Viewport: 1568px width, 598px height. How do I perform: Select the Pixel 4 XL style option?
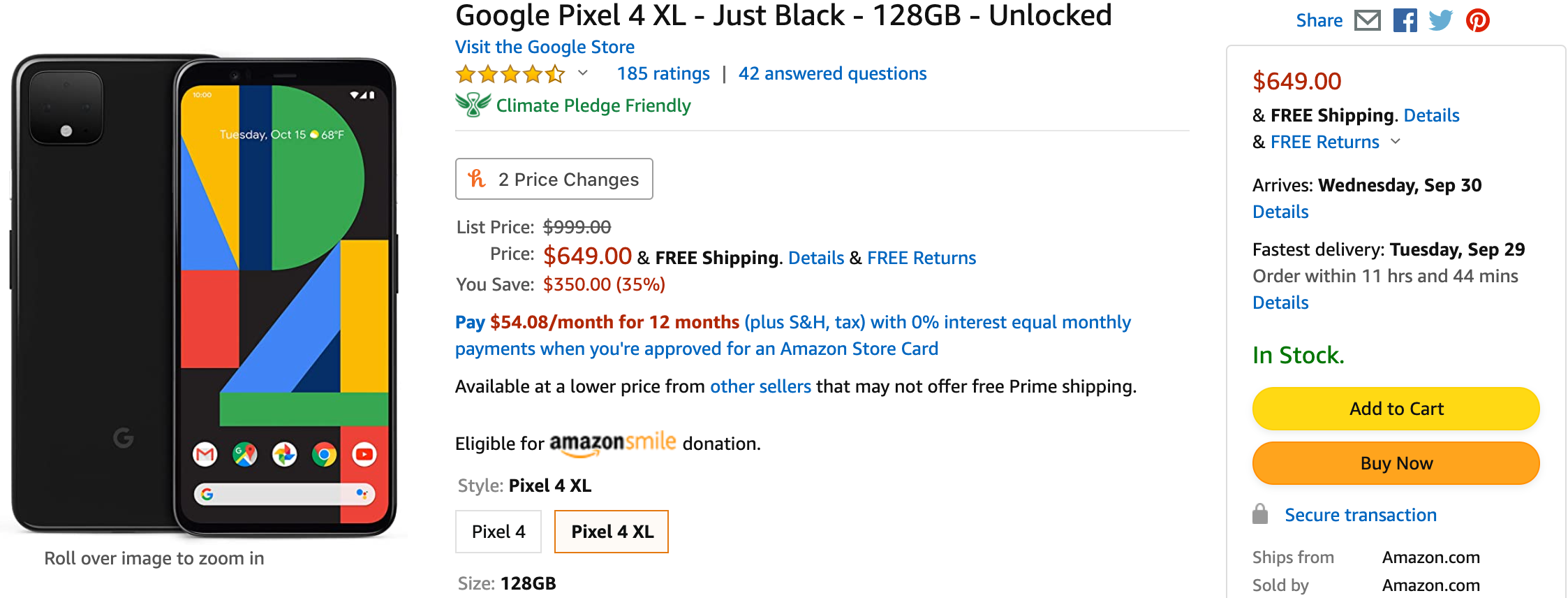(611, 531)
